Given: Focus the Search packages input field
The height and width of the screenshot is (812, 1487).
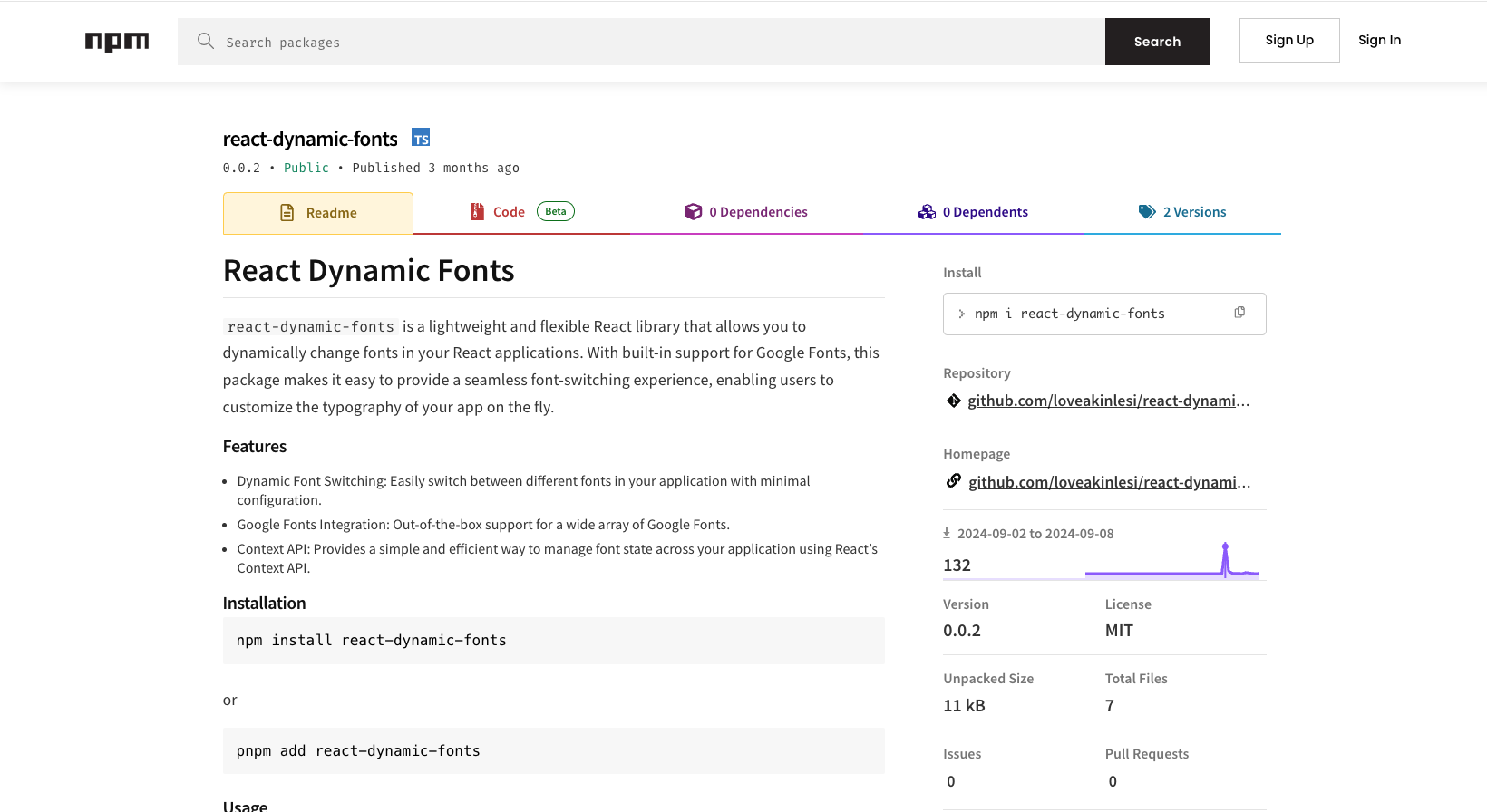Looking at the screenshot, I should tap(641, 42).
